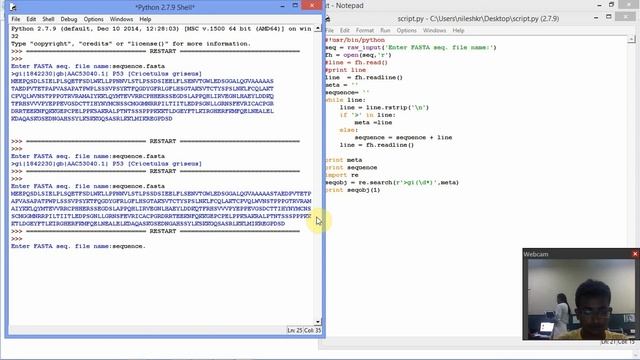Click the Python Shell title bar icon

pyautogui.click(x=13, y=7)
